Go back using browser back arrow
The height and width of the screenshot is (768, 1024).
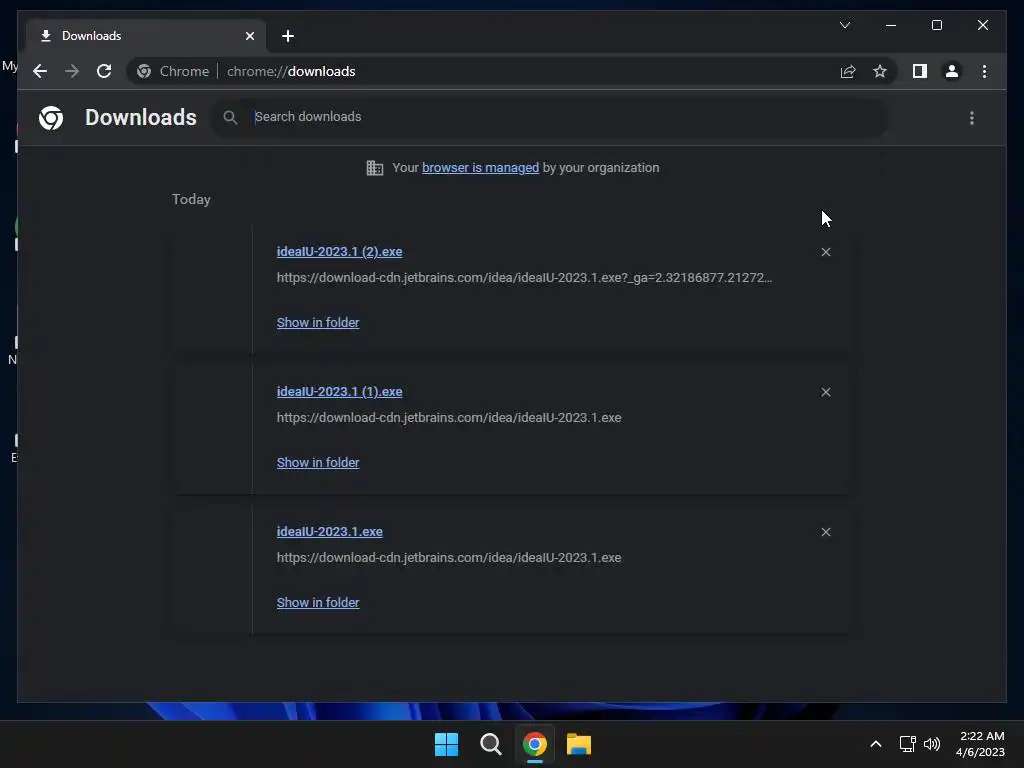coord(40,71)
